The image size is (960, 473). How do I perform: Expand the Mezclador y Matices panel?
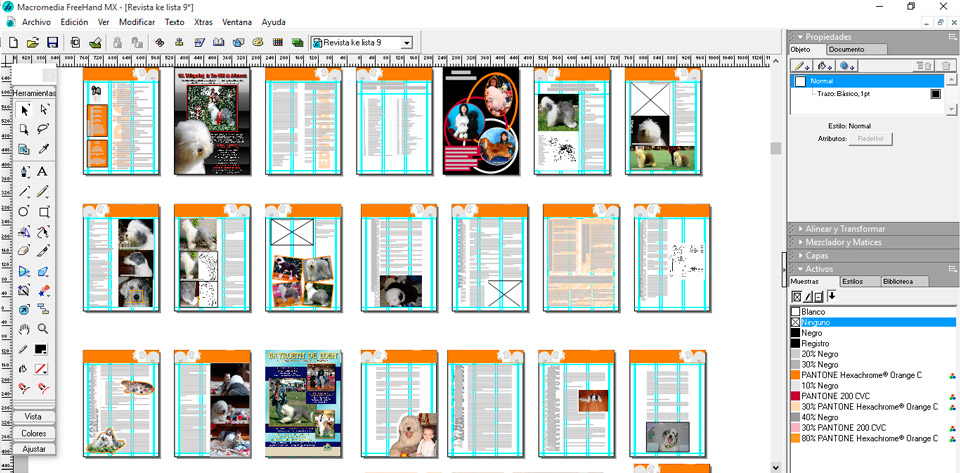843,242
